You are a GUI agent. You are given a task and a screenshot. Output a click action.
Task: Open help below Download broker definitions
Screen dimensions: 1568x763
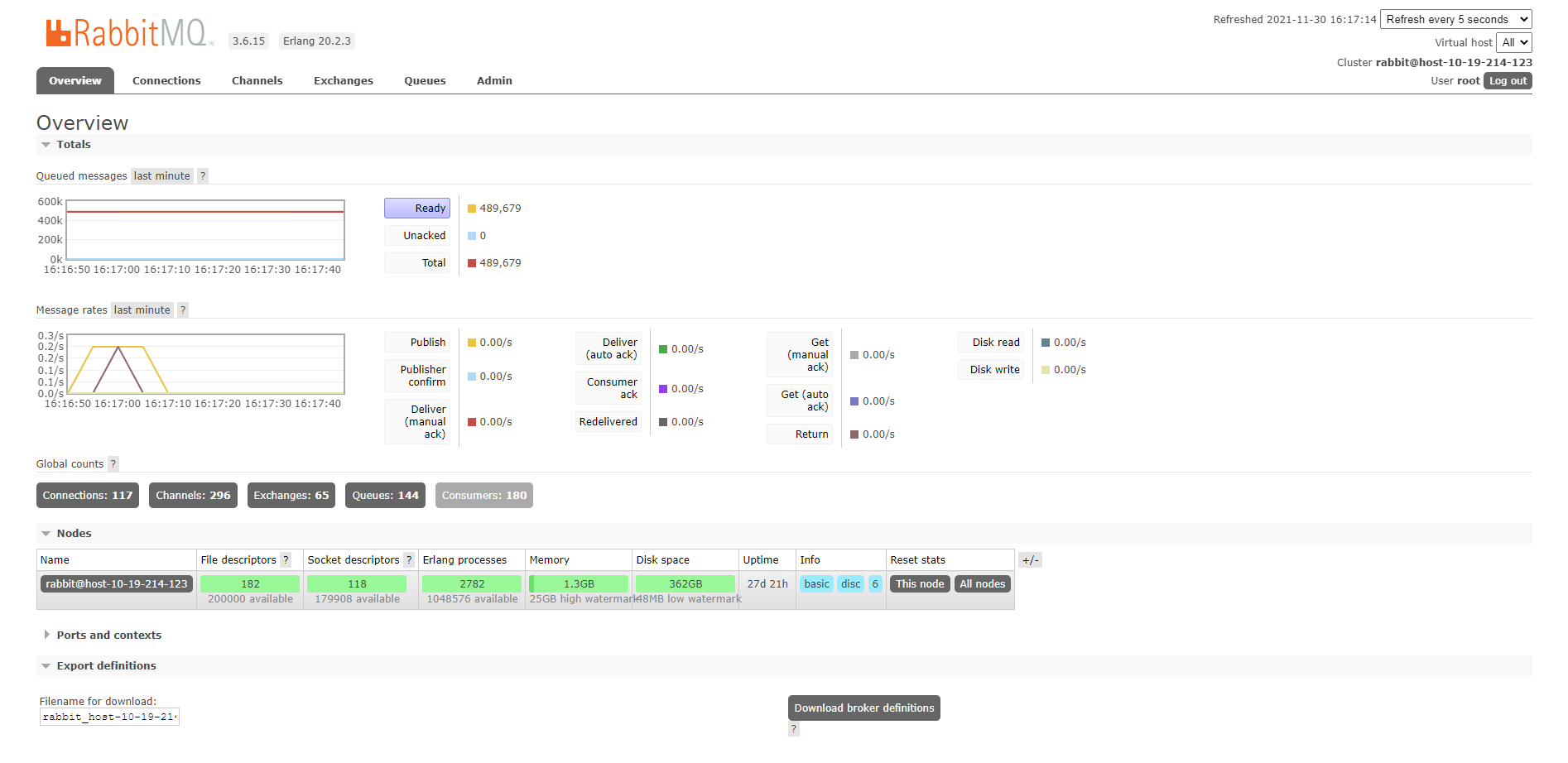click(x=793, y=729)
